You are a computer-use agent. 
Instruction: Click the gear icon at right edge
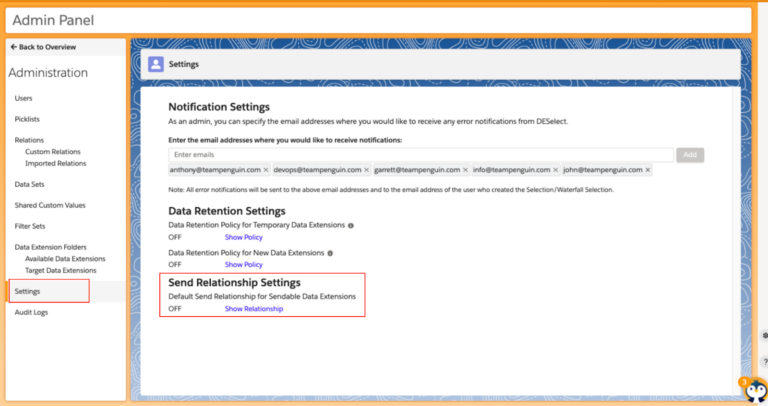[764, 336]
